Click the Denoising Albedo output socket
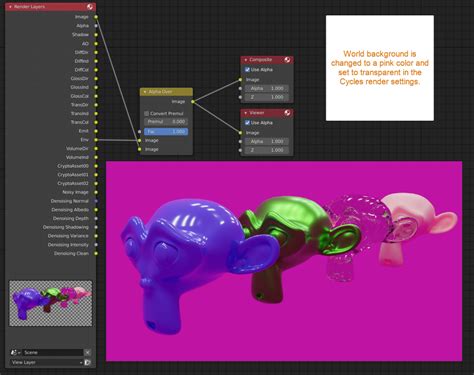The width and height of the screenshot is (474, 375). coord(96,210)
